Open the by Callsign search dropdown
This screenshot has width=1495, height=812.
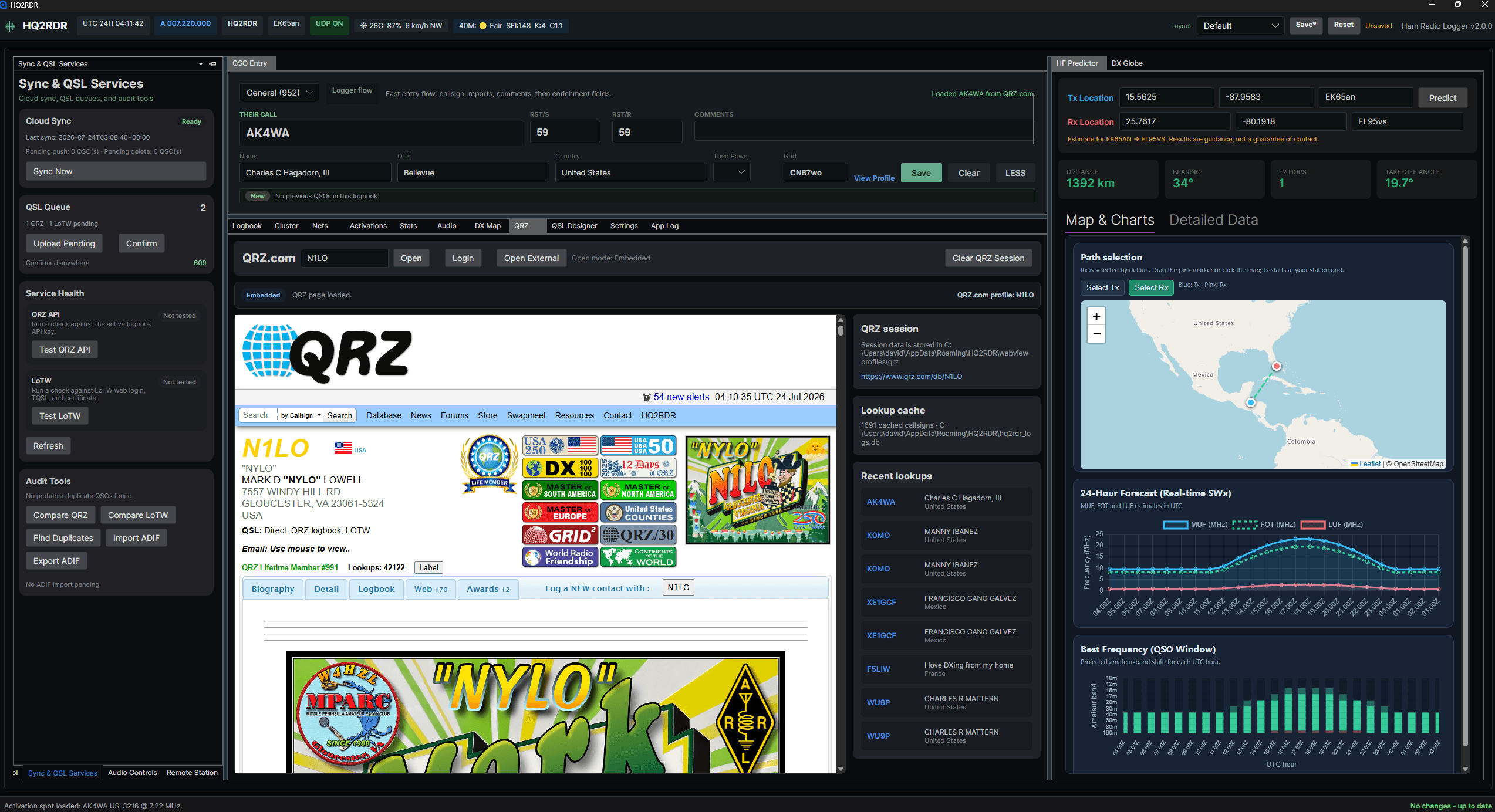coord(301,415)
